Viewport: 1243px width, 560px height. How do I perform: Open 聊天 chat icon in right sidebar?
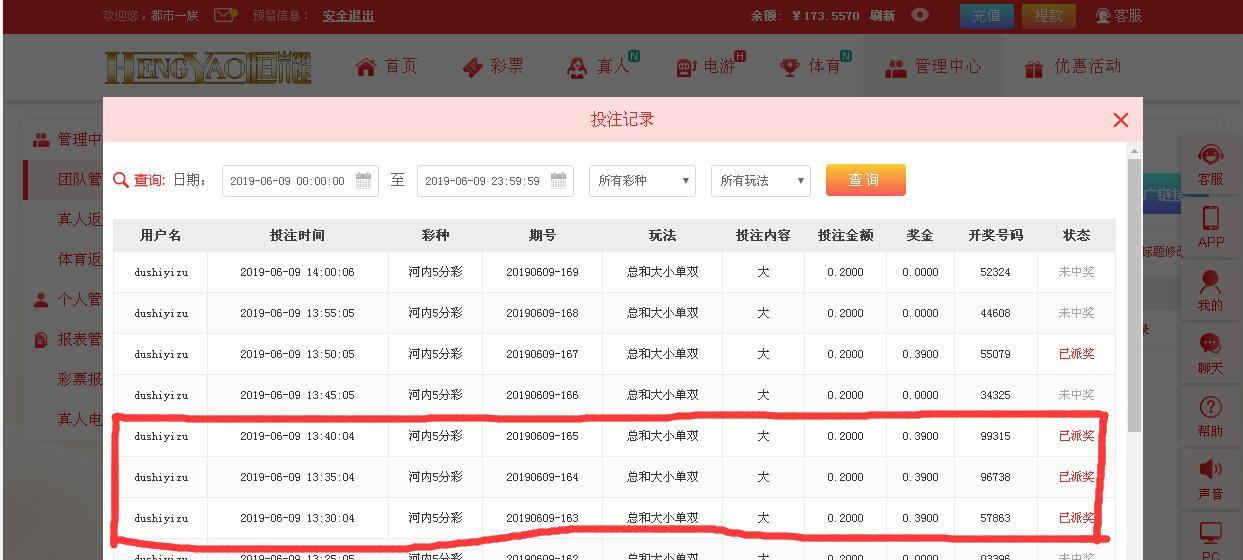click(x=1210, y=354)
